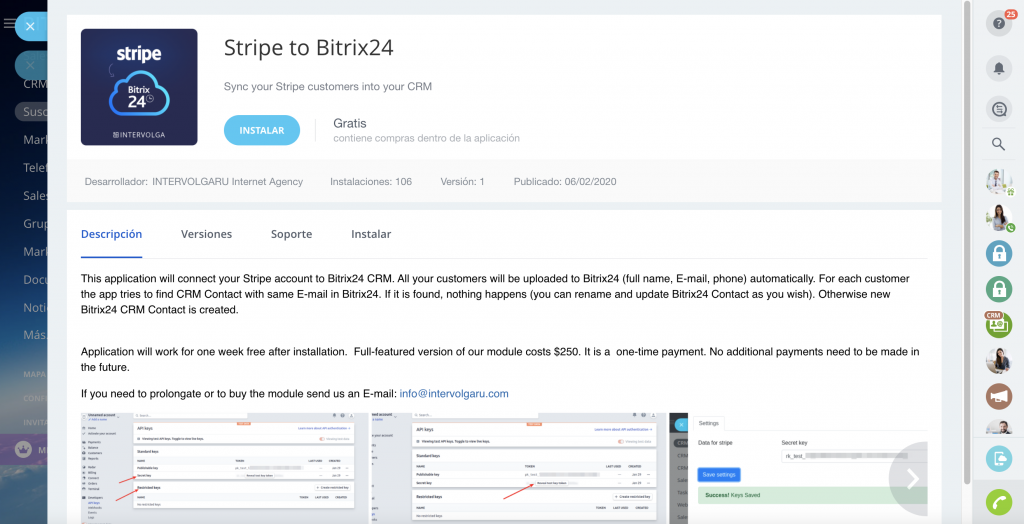
Task: Switch to the Versiones tab
Action: click(x=206, y=234)
